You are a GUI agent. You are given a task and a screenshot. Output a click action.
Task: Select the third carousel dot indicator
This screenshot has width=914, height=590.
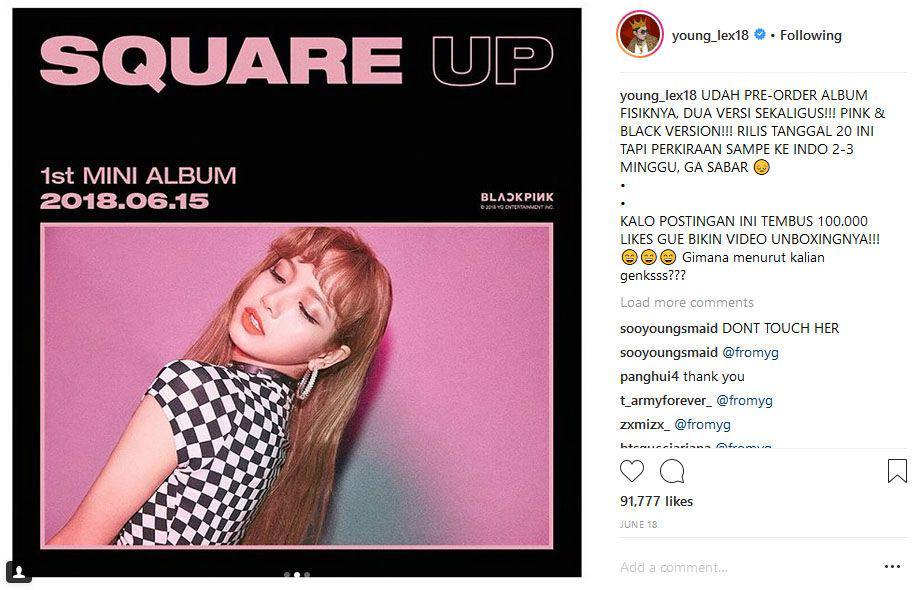[x=307, y=575]
